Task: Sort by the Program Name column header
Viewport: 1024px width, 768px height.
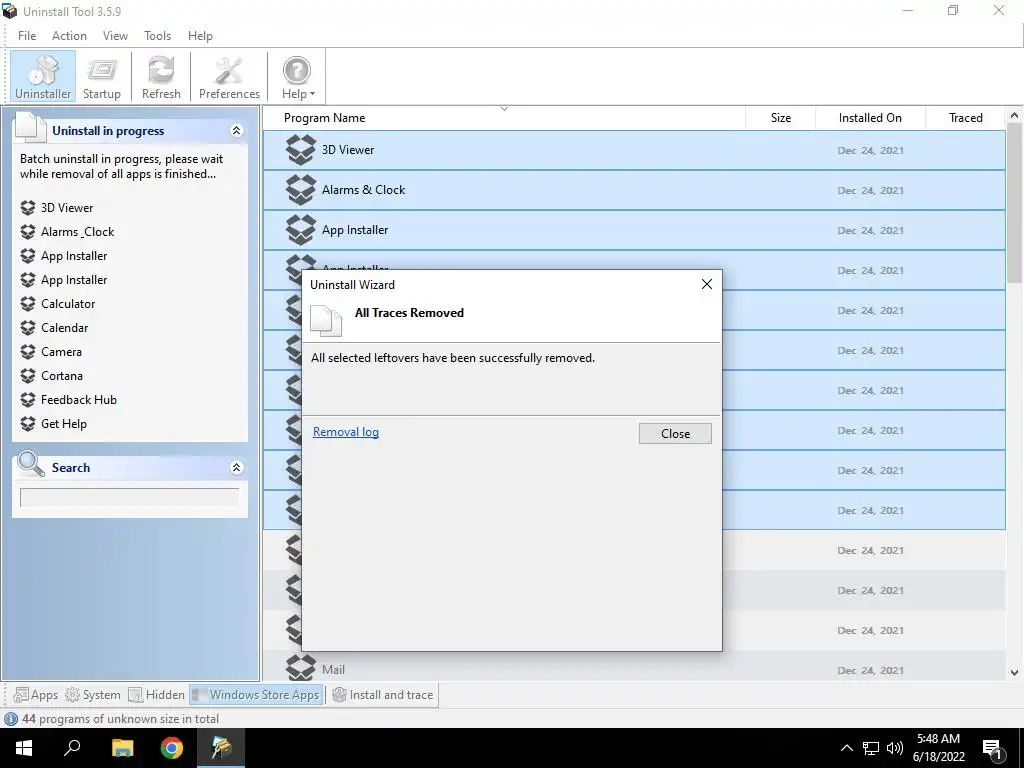Action: [504, 118]
